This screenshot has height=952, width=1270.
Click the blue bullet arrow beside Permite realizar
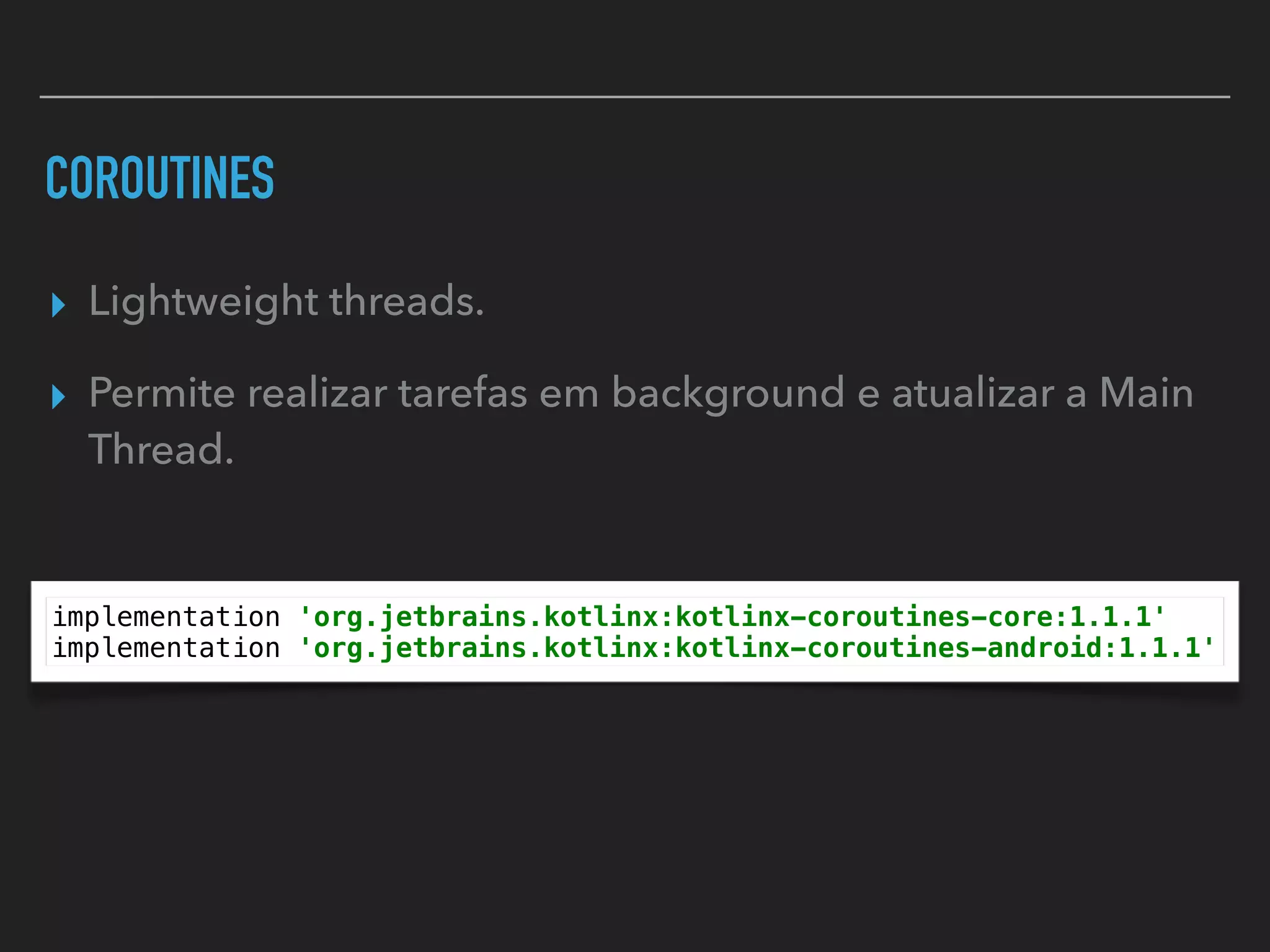[58, 397]
